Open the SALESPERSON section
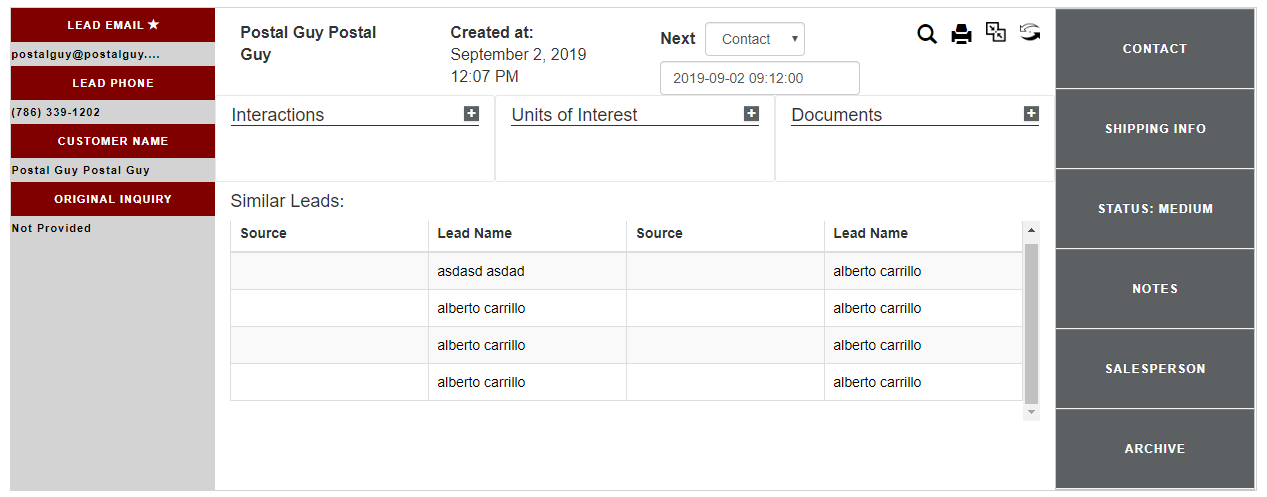The image size is (1267, 497). (x=1155, y=369)
